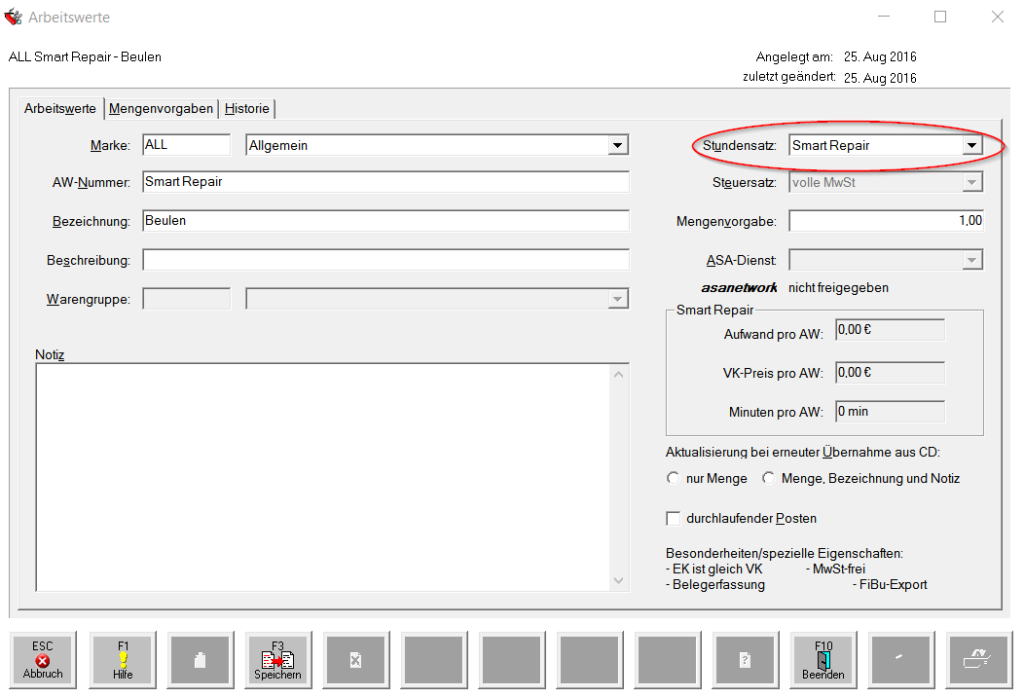Image resolution: width=1024 pixels, height=698 pixels.
Task: Click 'Aktualisierung bei erneuter Übernahme aus CD' label
Action: coord(803,452)
